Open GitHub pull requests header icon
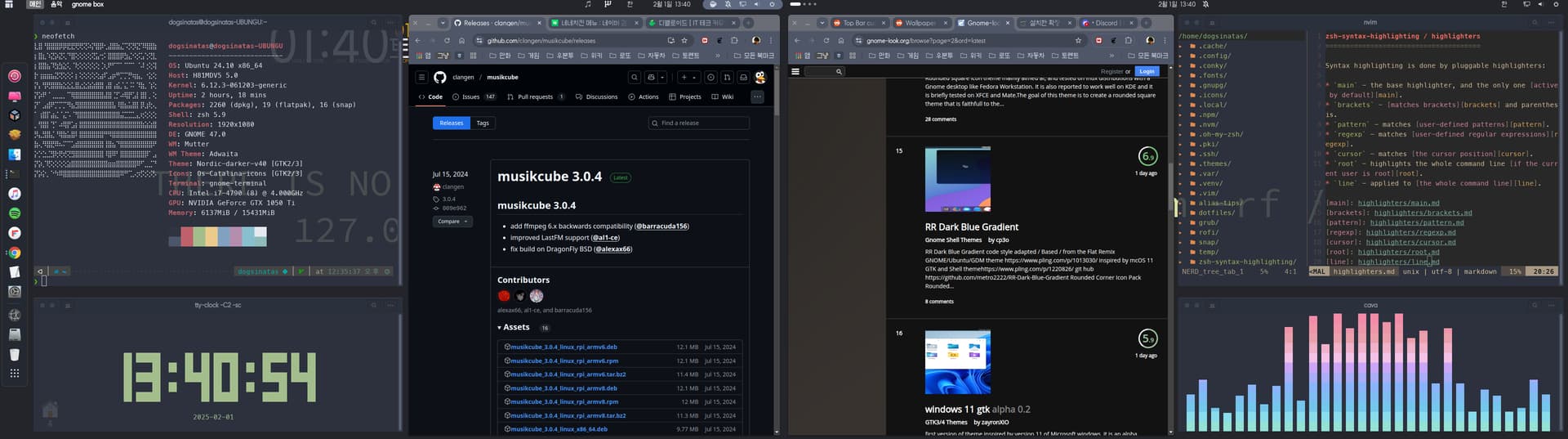1568x439 pixels. (x=727, y=77)
